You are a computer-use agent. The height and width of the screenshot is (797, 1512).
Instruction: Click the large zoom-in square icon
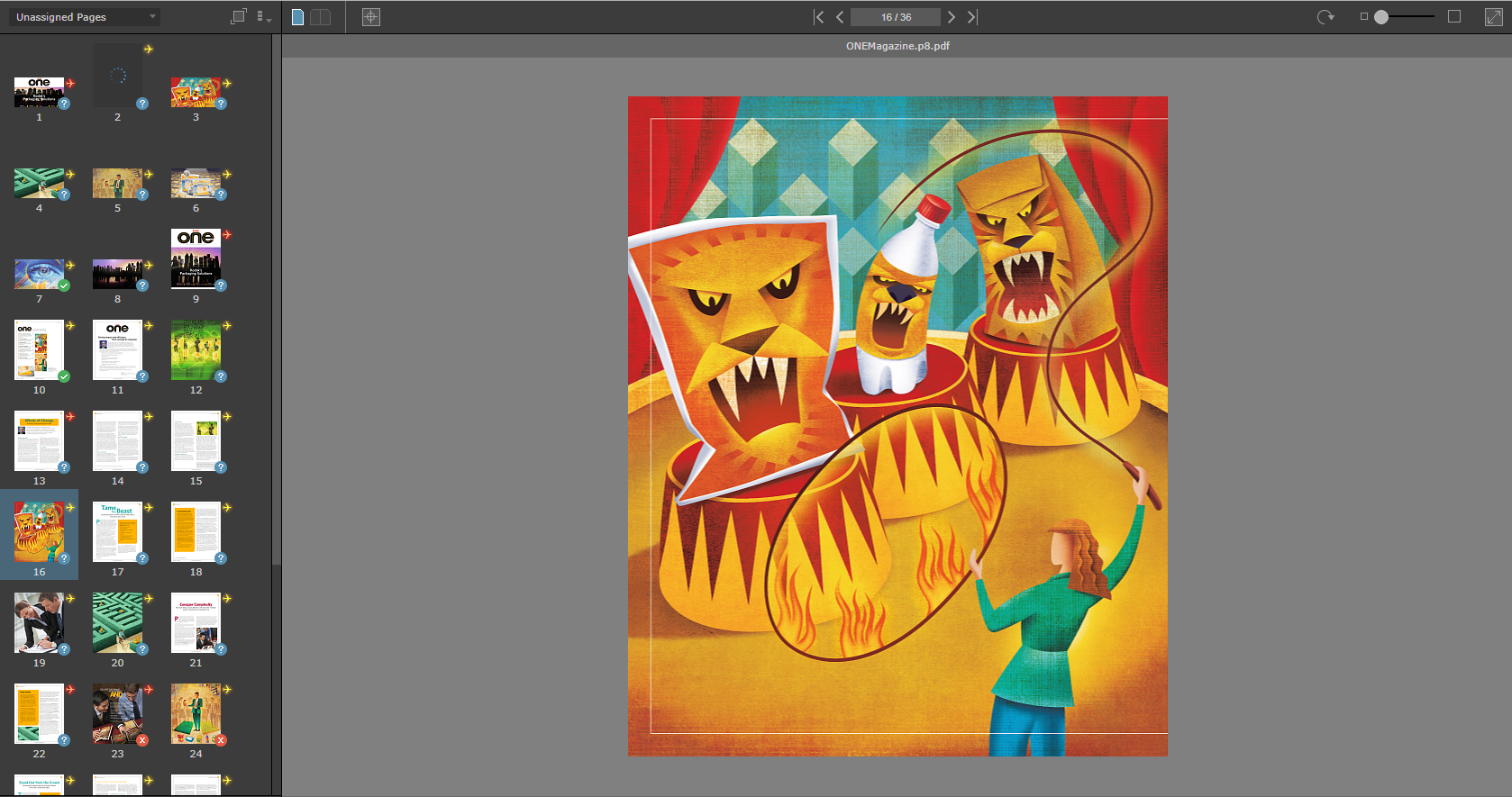pyautogui.click(x=1454, y=16)
